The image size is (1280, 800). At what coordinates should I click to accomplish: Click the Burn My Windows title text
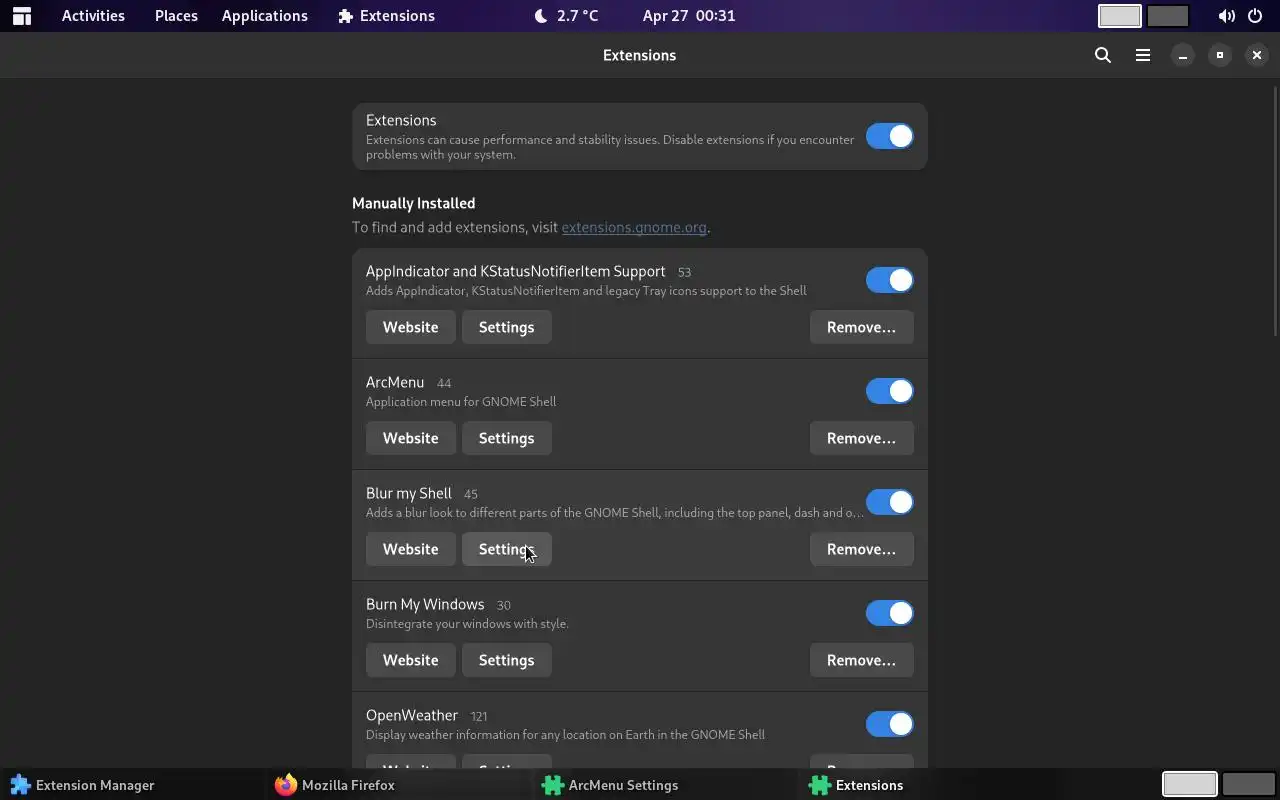(x=425, y=604)
